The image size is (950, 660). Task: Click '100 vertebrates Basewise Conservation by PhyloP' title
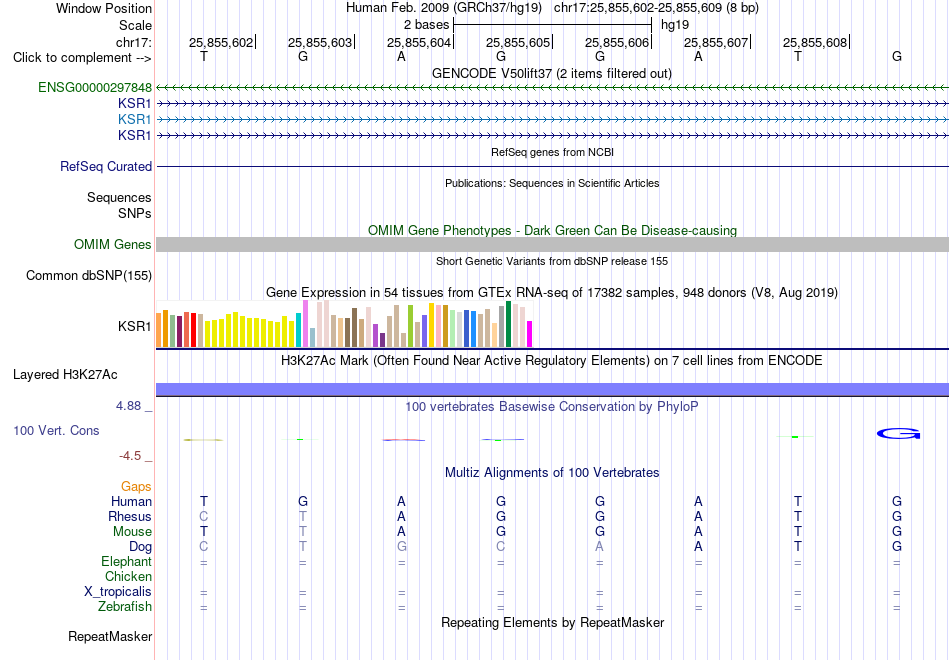[x=552, y=407]
